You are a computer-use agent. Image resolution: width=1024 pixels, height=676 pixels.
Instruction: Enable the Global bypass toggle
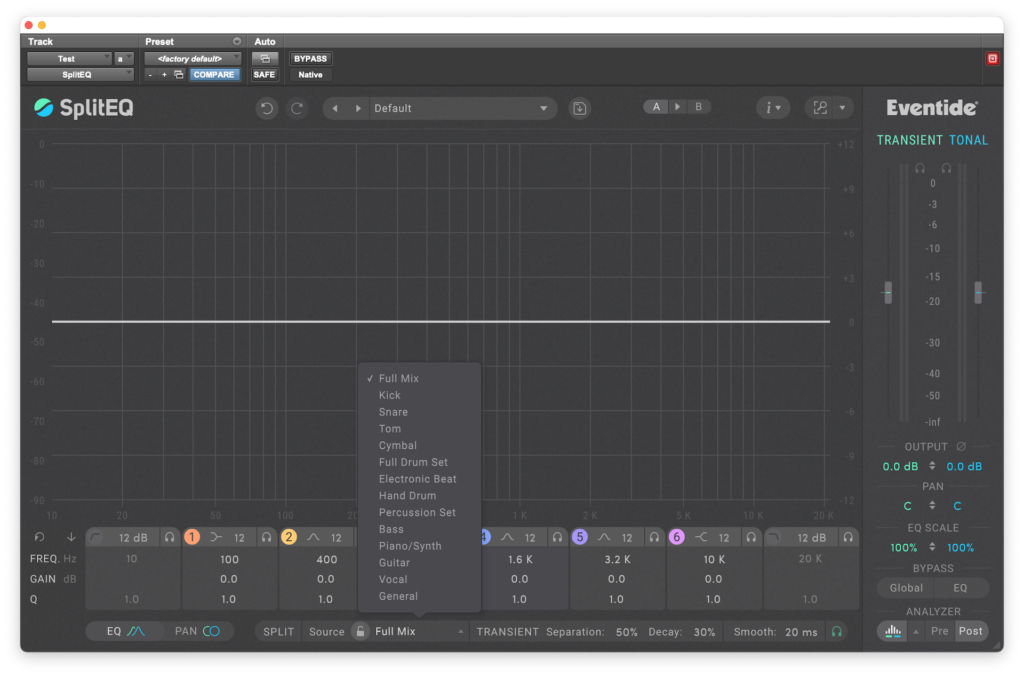[906, 588]
